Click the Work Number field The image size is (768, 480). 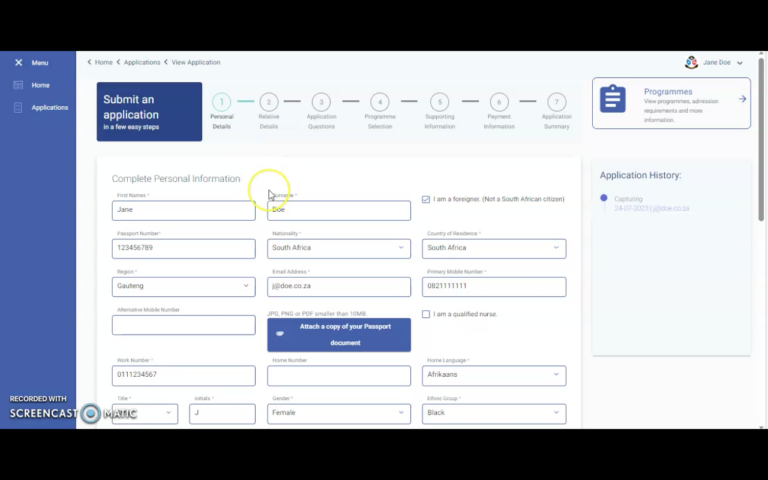pyautogui.click(x=184, y=375)
